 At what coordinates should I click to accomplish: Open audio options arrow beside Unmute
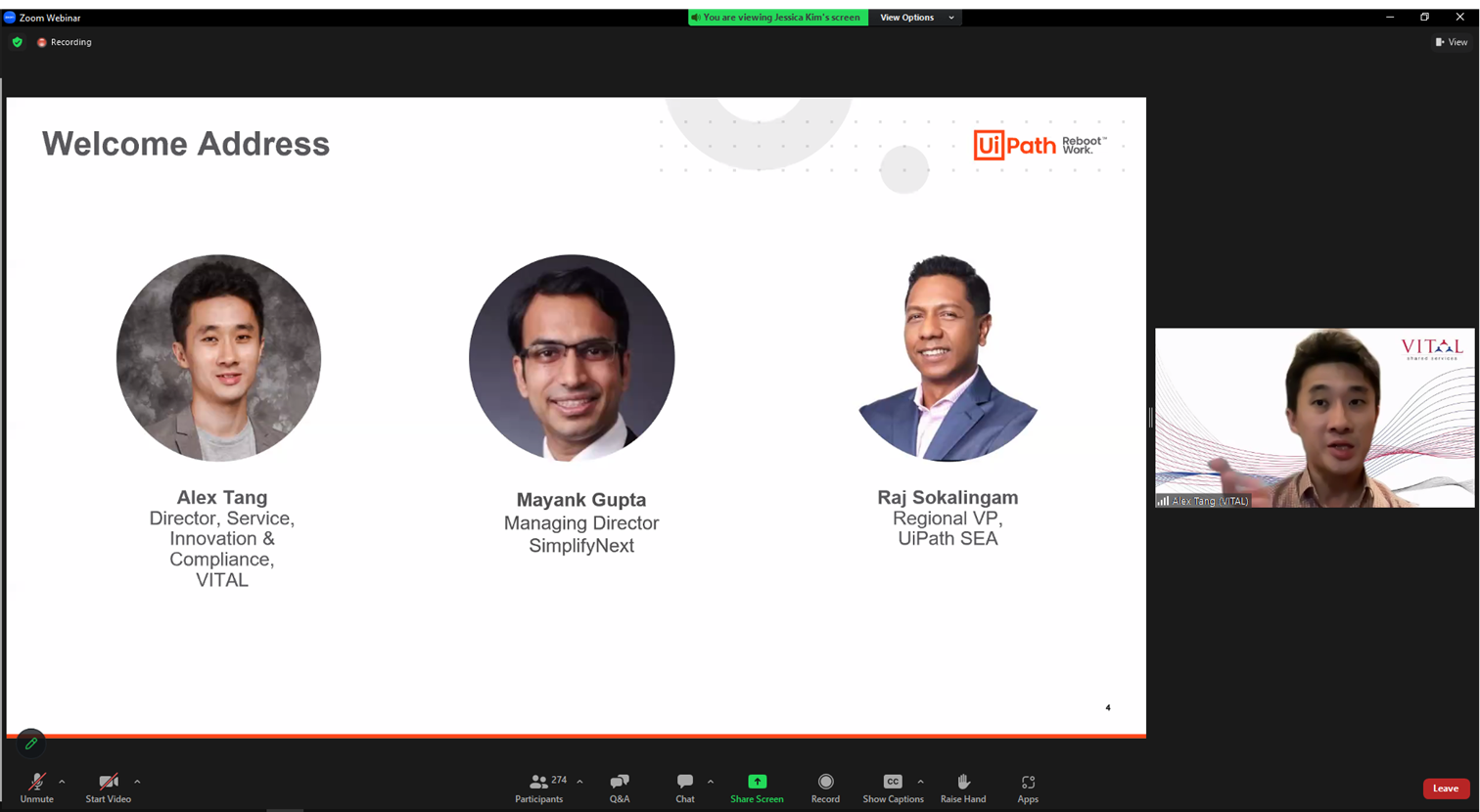[x=62, y=782]
